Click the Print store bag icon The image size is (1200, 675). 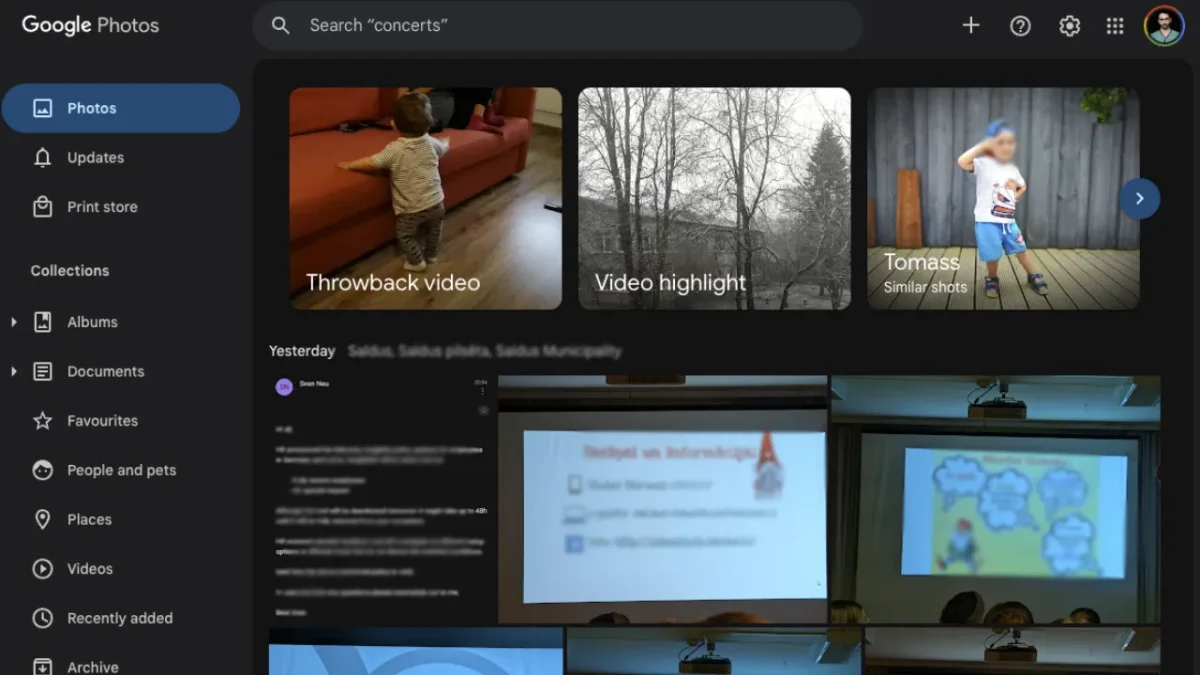42,207
